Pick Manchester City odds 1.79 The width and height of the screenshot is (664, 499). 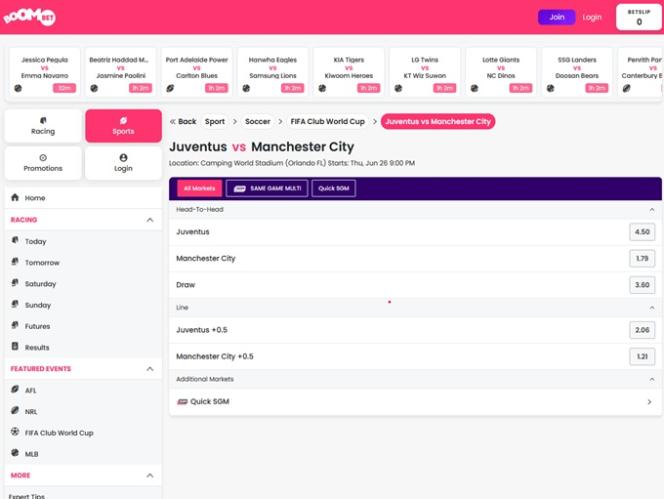coord(642,258)
